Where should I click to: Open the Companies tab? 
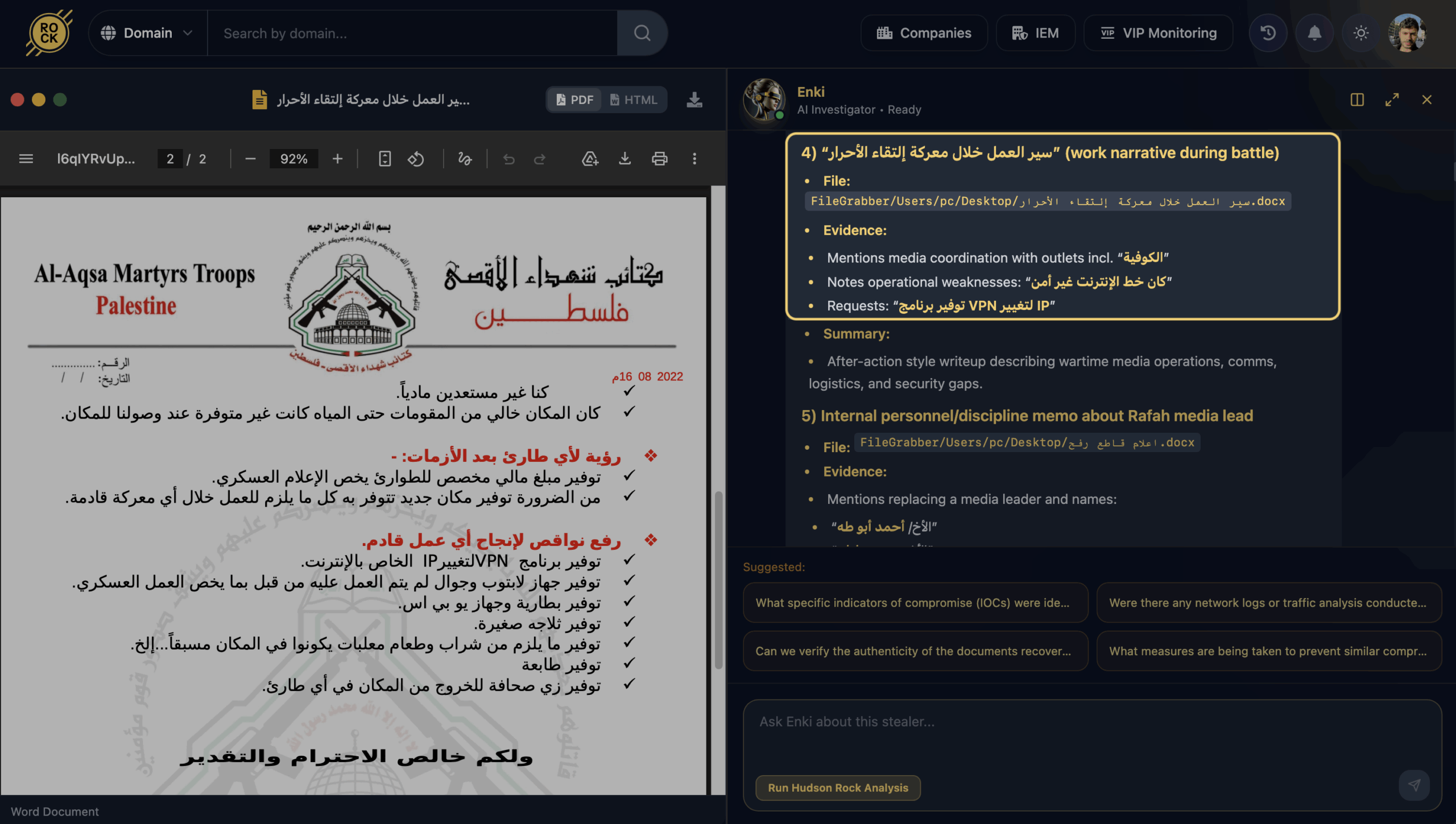[x=924, y=33]
